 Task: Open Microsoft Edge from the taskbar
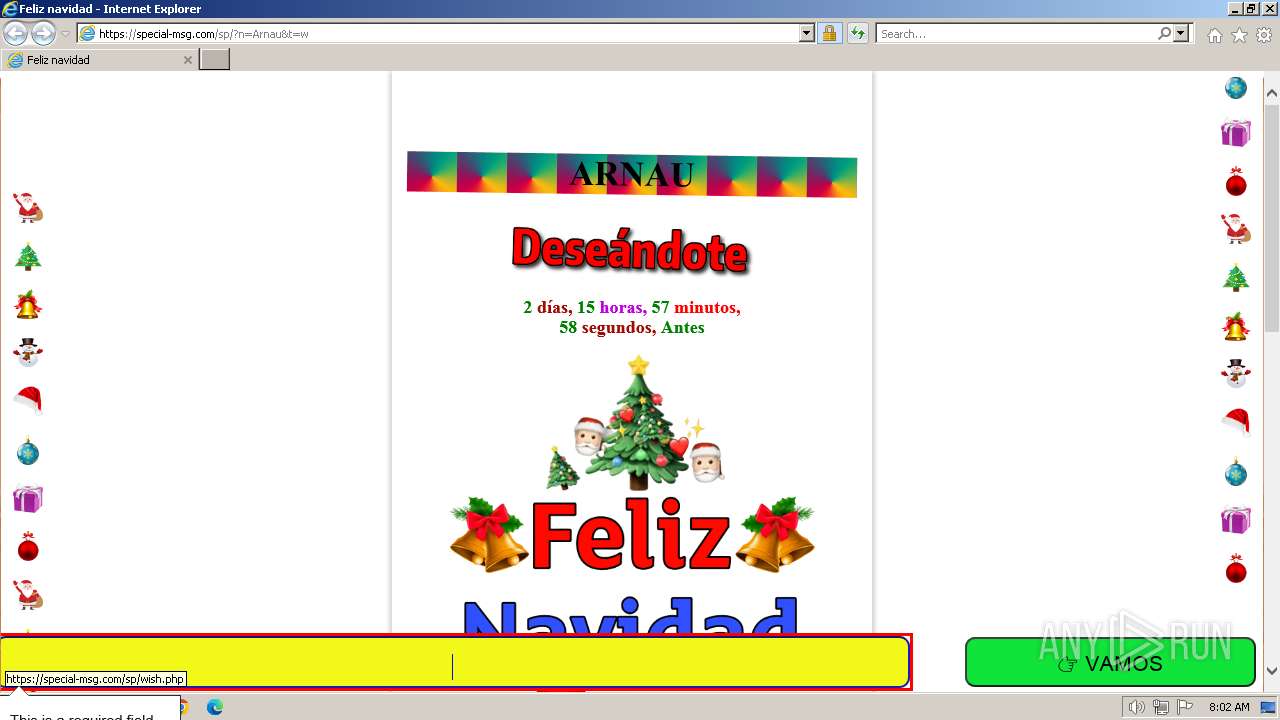pos(214,707)
